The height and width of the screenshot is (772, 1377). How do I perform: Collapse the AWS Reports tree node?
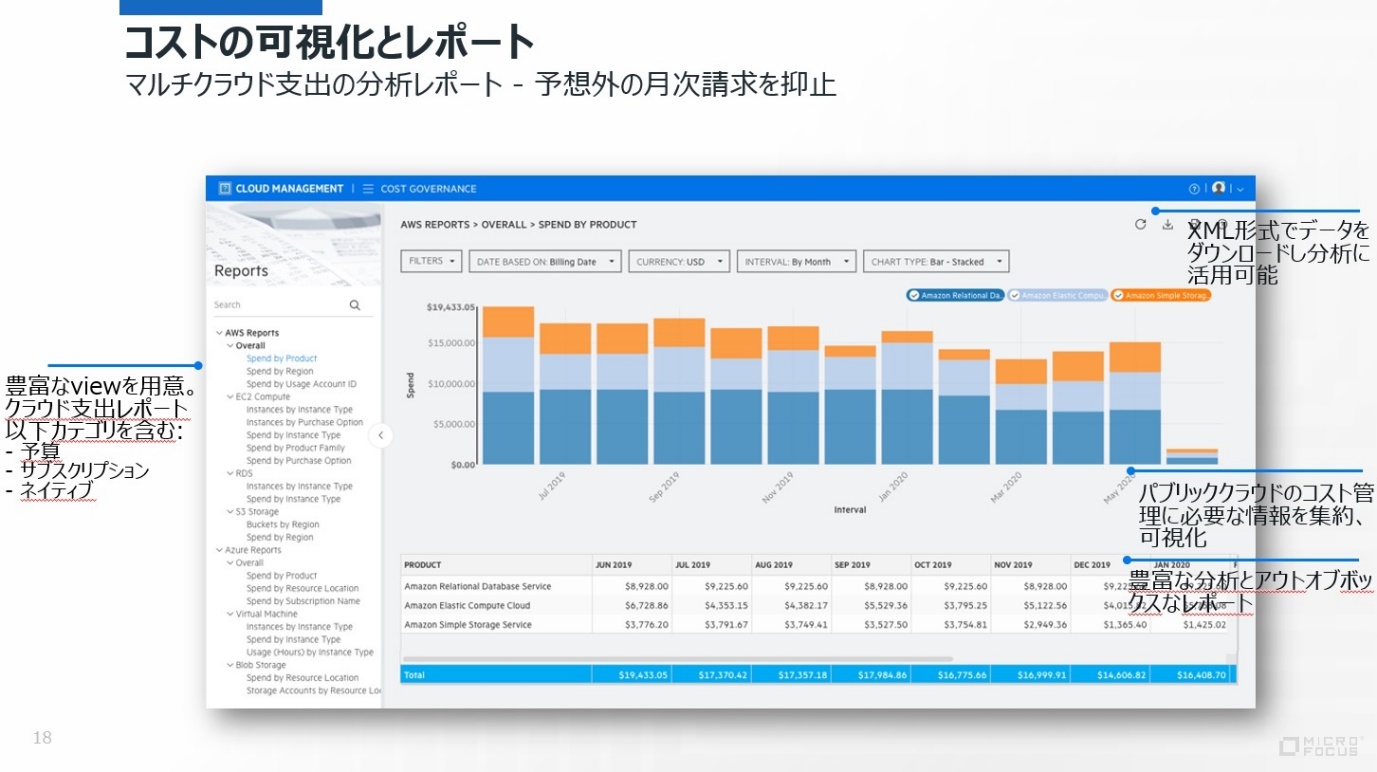coord(219,333)
